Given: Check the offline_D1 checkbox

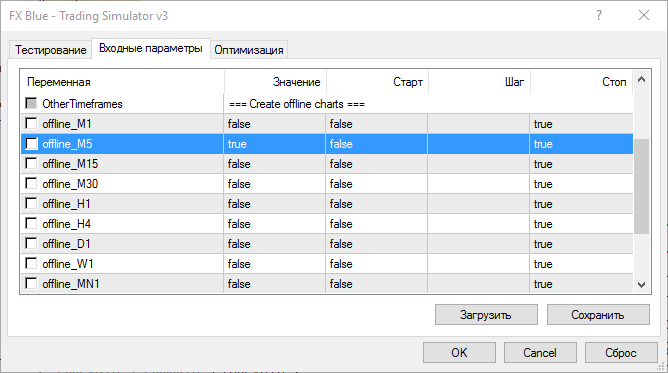Looking at the screenshot, I should pos(31,244).
